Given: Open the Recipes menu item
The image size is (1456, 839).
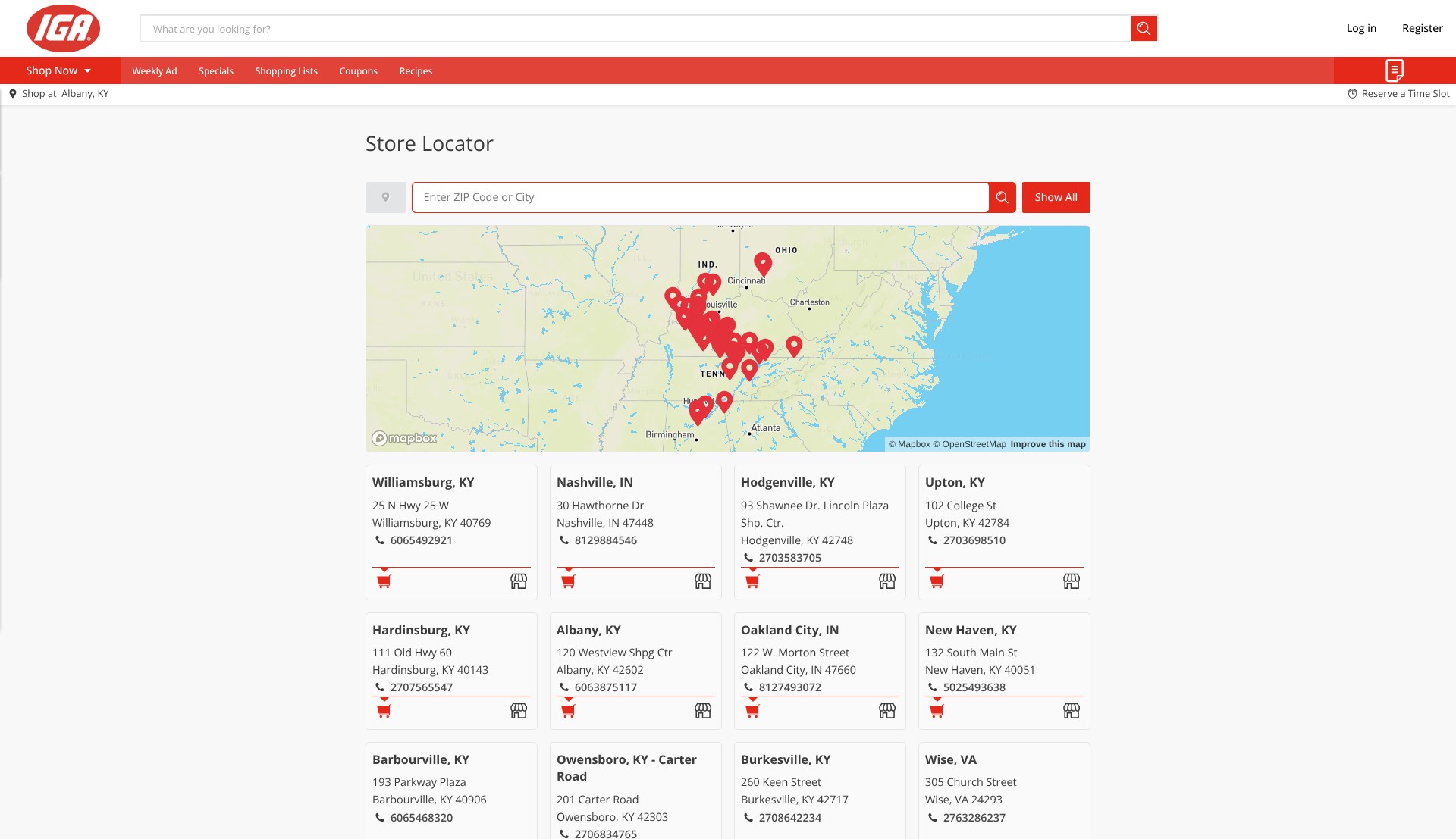Looking at the screenshot, I should (x=416, y=71).
